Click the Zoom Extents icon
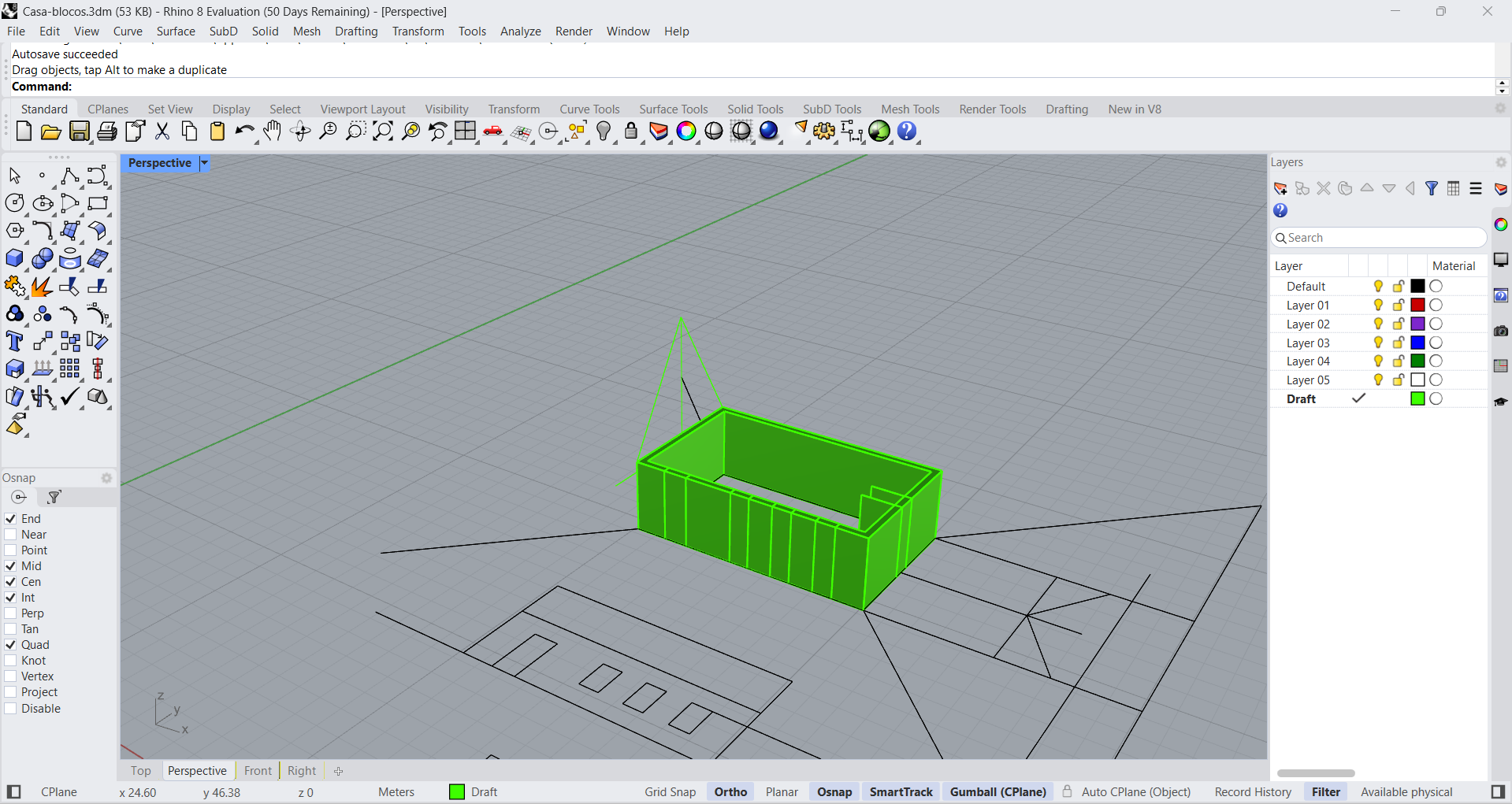1512x804 pixels. 383,132
